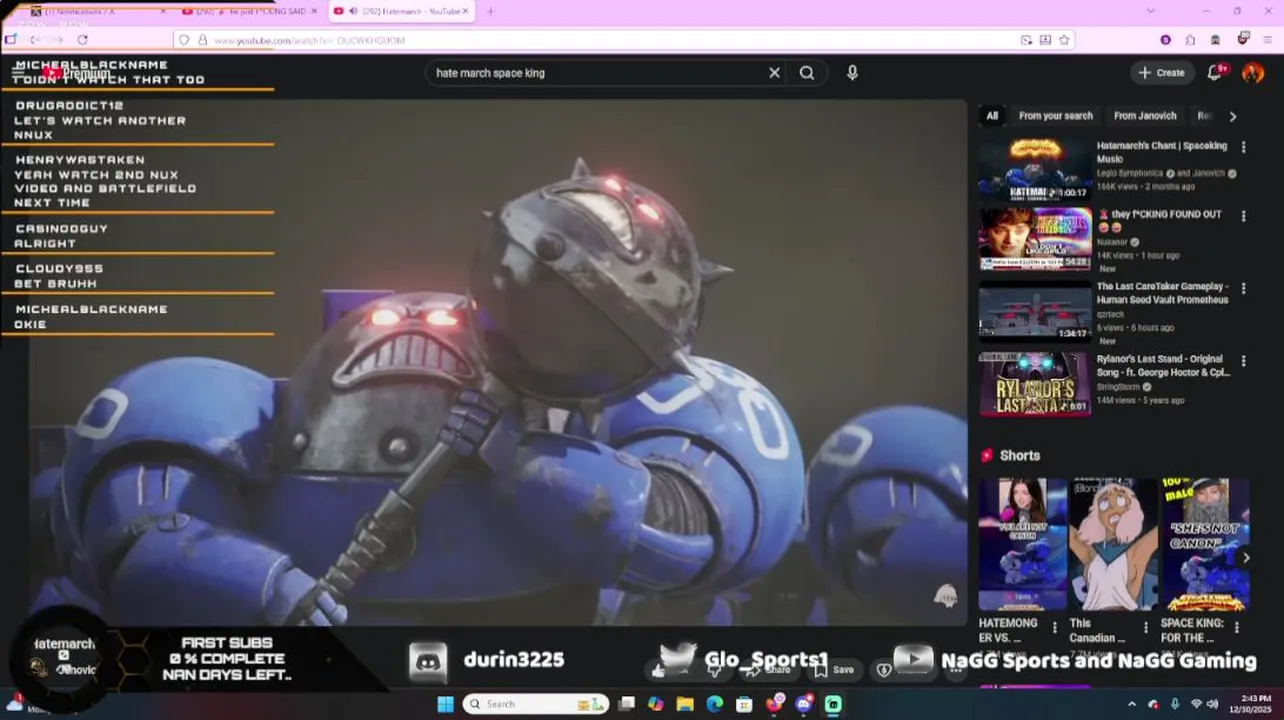Open options for HATEMONGER VS. short
This screenshot has width=1284, height=720.
1055,627
